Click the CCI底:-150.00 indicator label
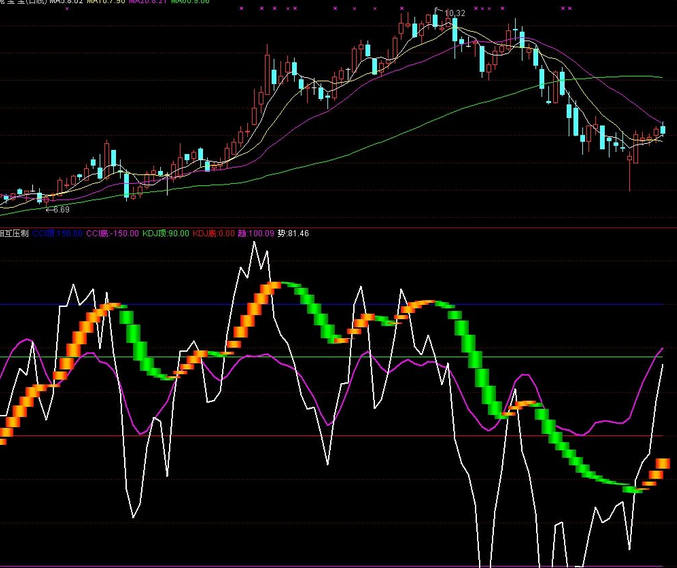 tap(113, 234)
